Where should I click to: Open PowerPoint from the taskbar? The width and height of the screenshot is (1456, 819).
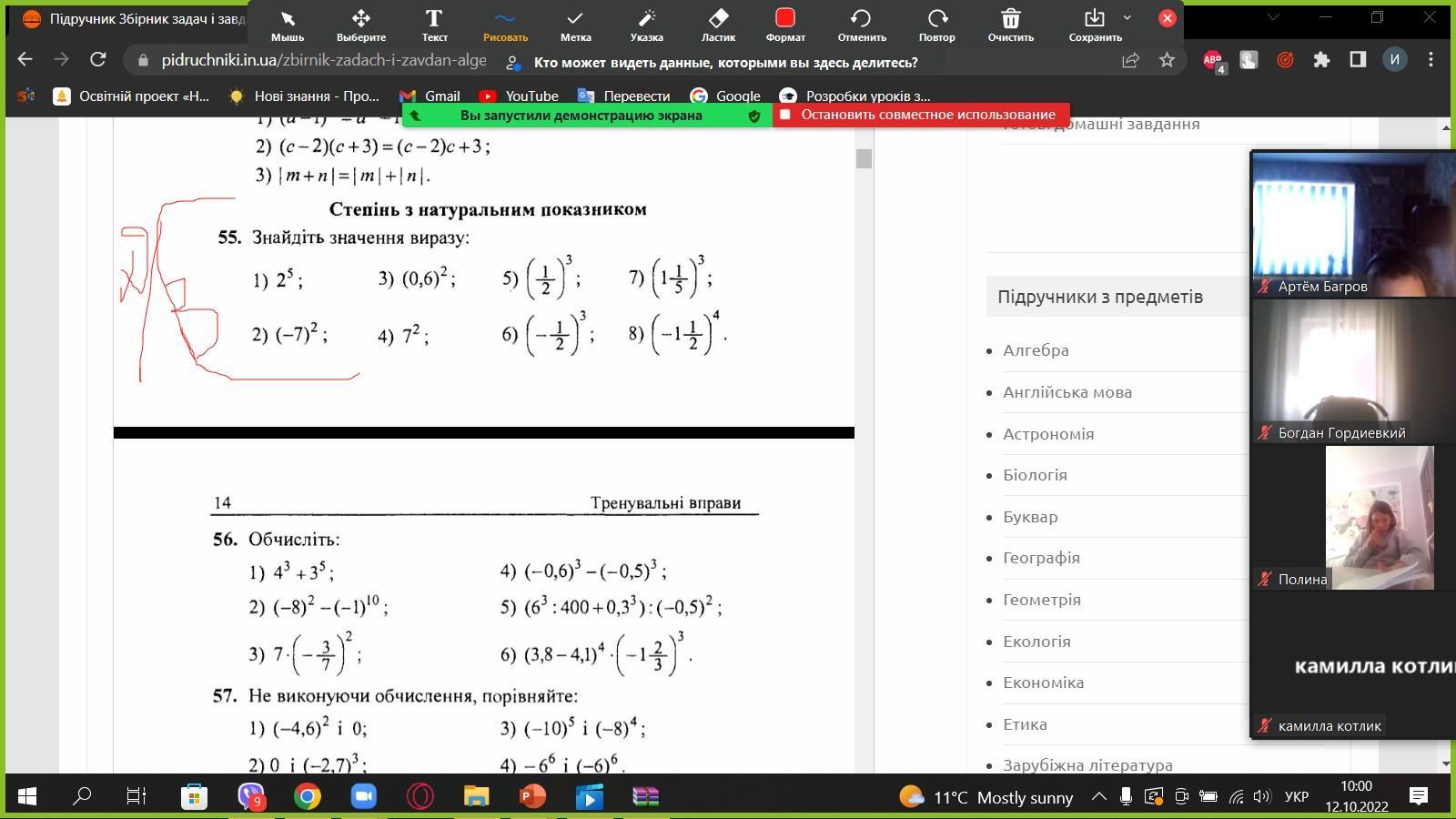click(x=532, y=797)
